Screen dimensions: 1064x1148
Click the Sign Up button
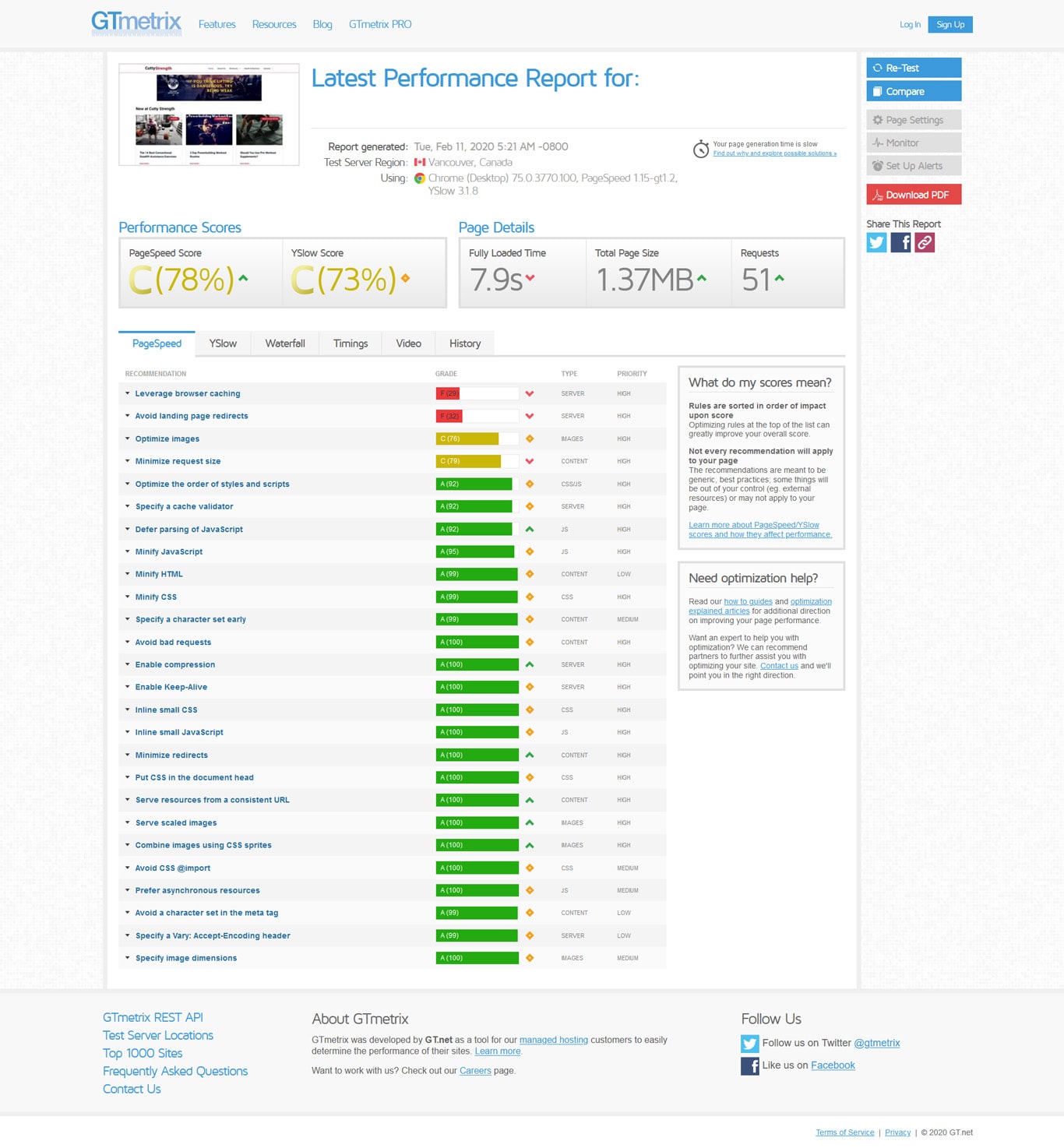[x=950, y=24]
